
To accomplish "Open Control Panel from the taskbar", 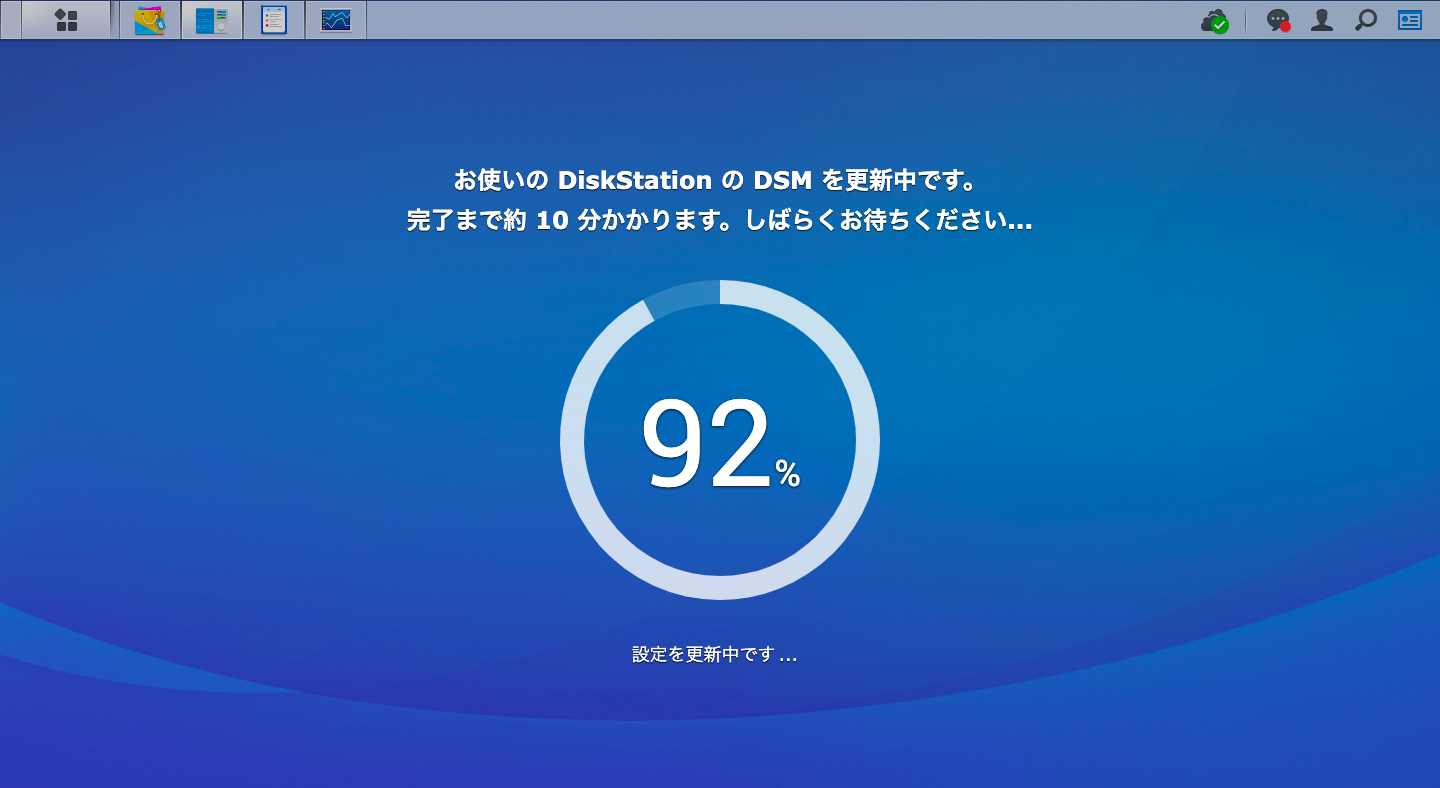I will 212,20.
